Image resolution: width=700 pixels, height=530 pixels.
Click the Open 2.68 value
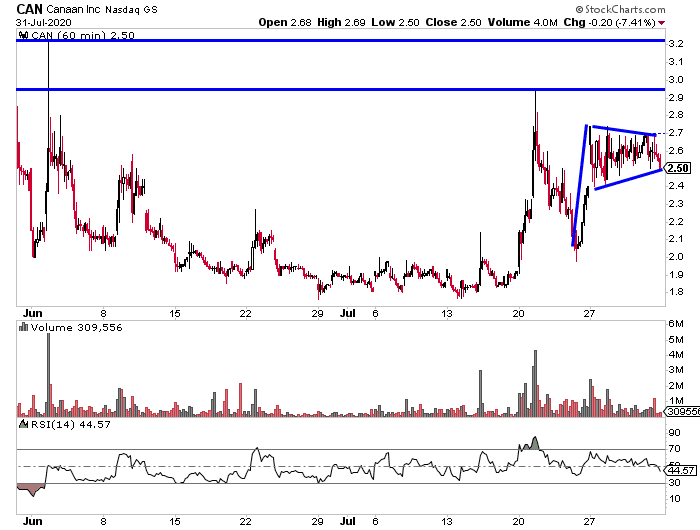click(x=285, y=22)
